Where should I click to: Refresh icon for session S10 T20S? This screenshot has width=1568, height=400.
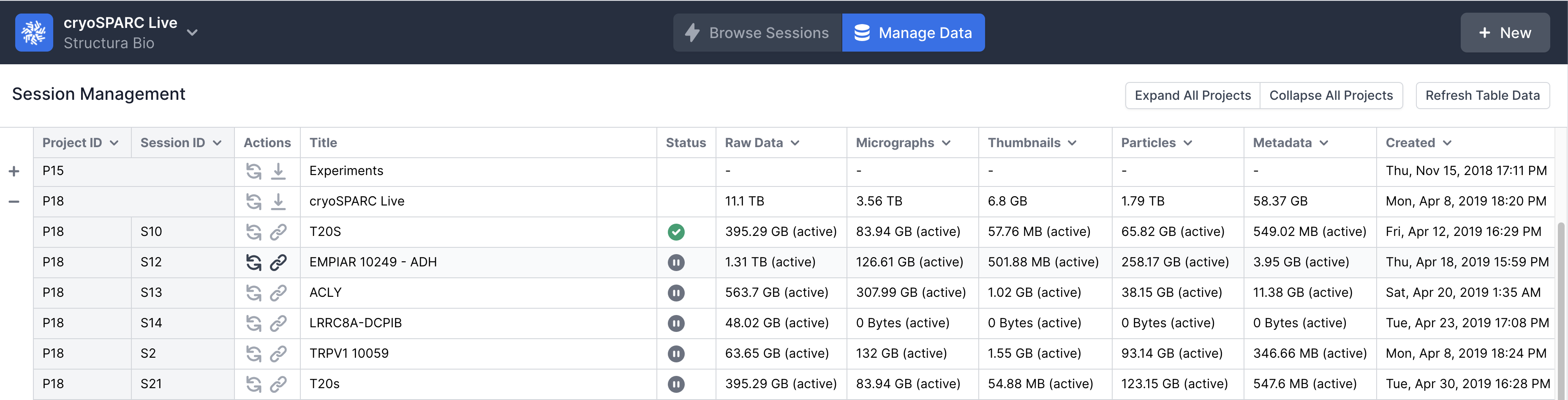[254, 232]
